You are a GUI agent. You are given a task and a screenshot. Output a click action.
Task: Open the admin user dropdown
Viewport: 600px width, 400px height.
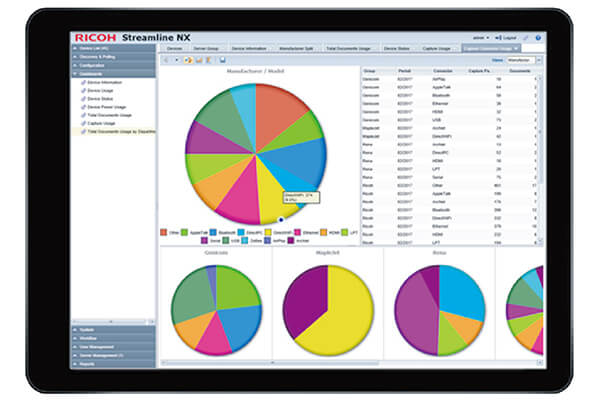point(481,38)
